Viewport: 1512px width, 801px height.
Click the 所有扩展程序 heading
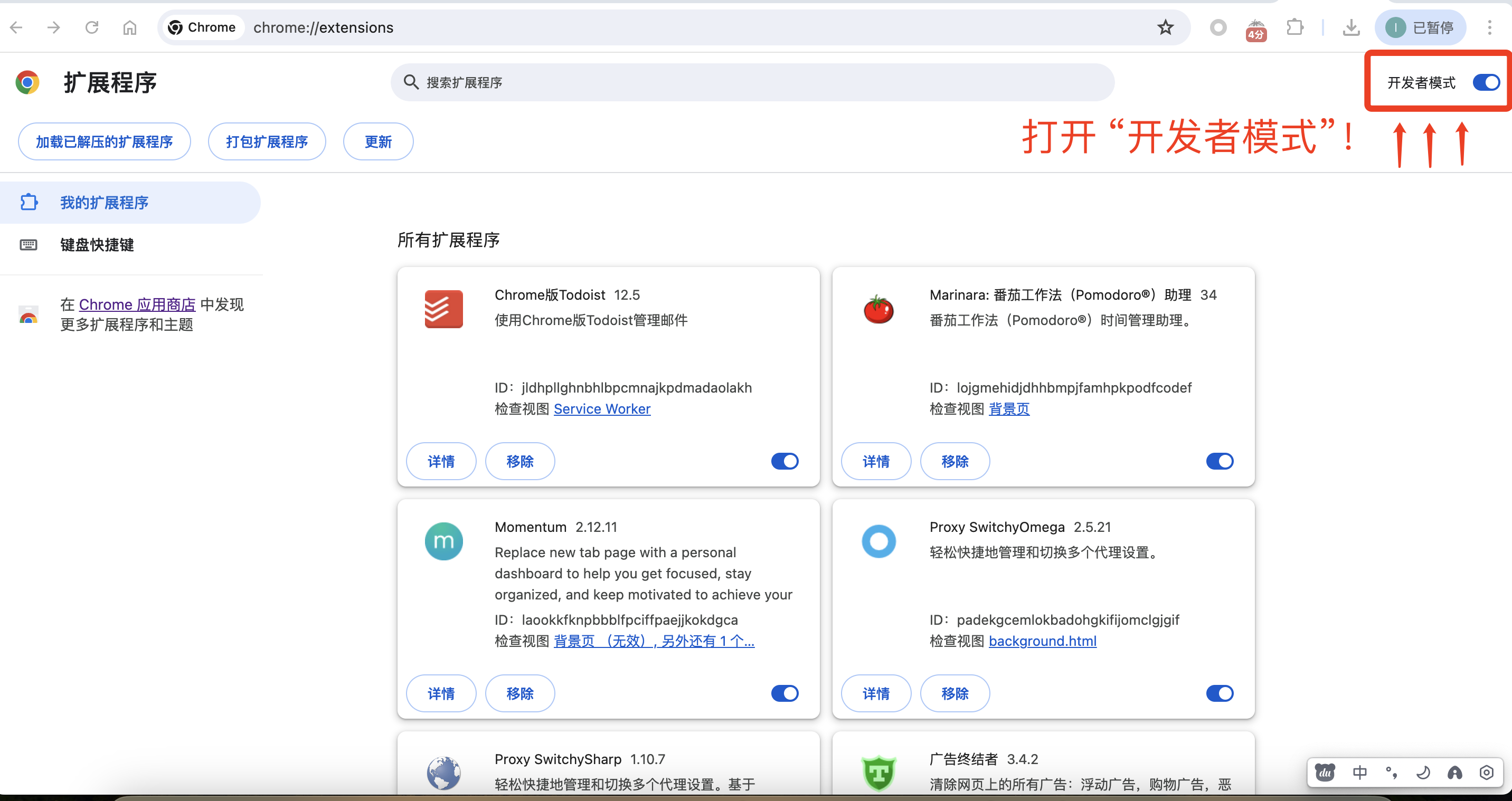[x=448, y=240]
